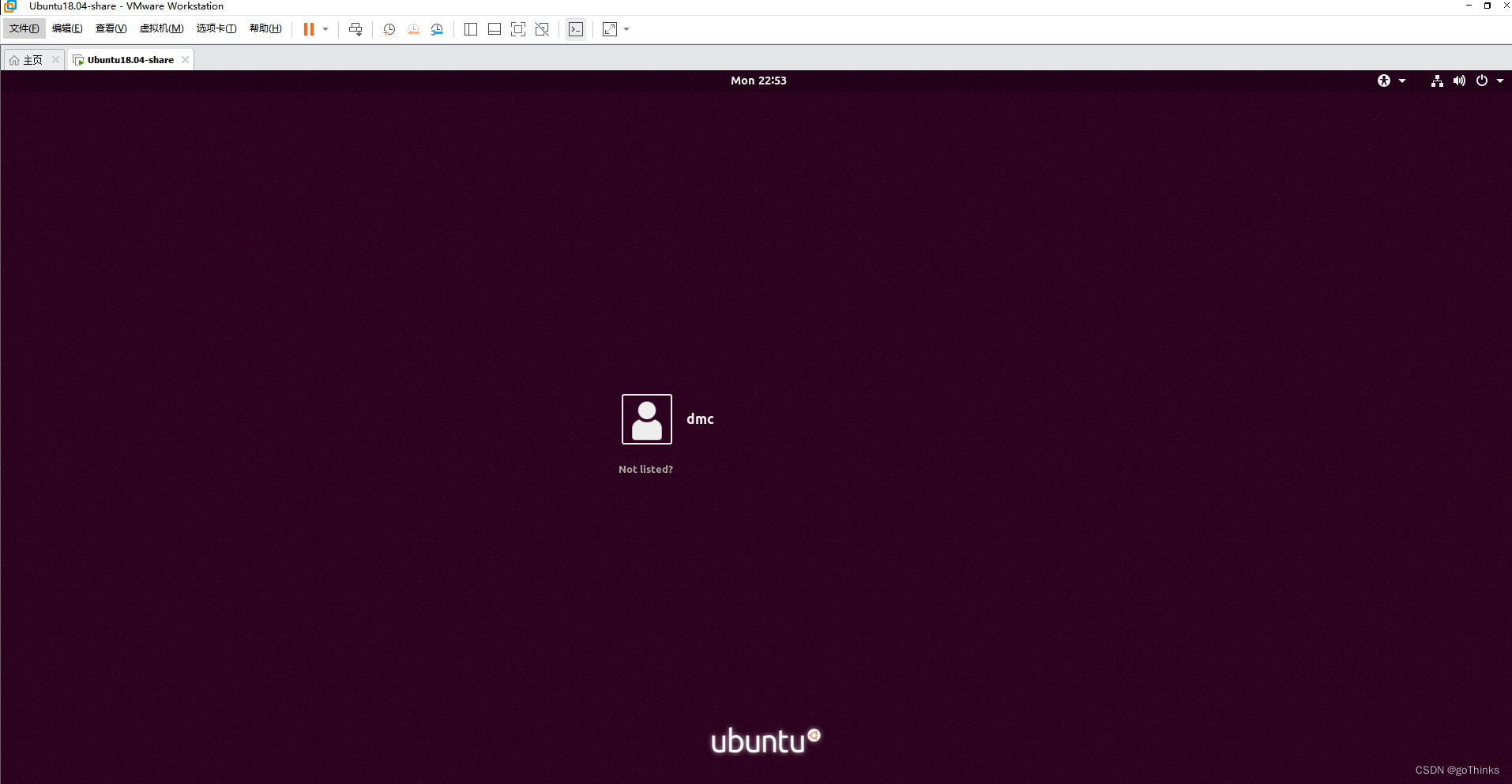This screenshot has height=784, width=1512.
Task: Open the 选项卡(T) menu
Action: (x=216, y=28)
